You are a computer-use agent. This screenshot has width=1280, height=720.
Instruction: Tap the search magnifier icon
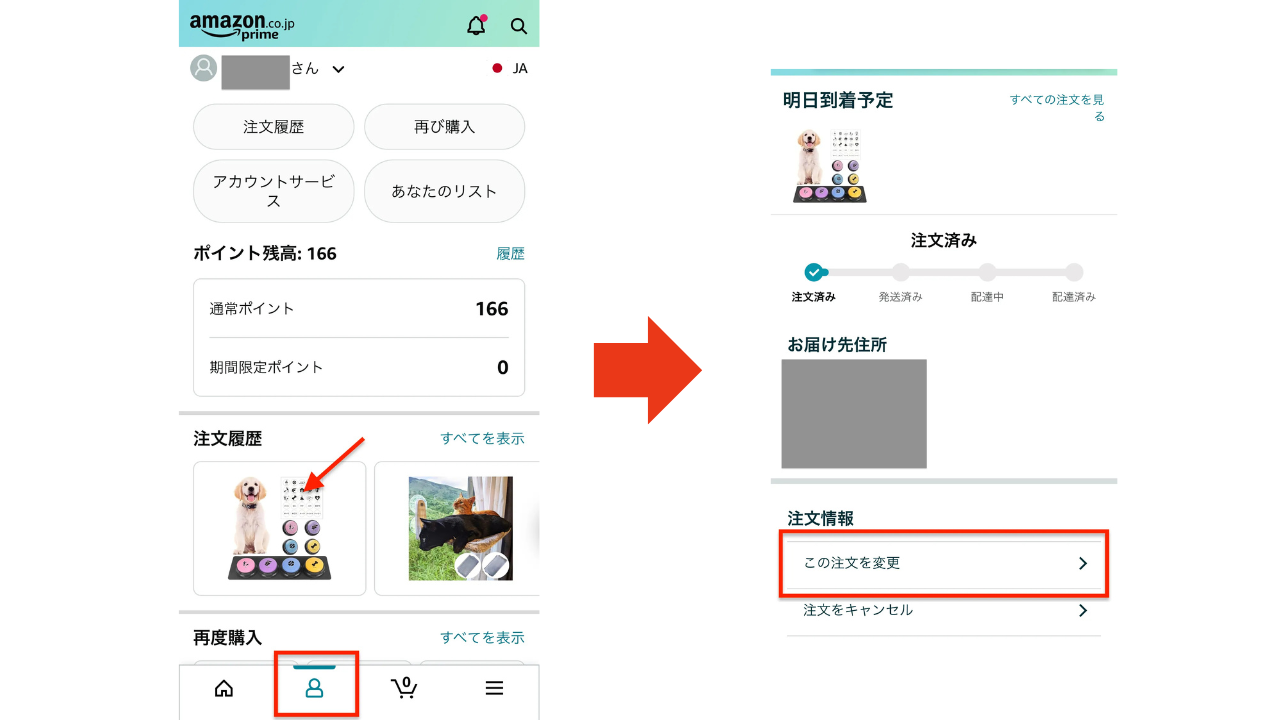[518, 26]
